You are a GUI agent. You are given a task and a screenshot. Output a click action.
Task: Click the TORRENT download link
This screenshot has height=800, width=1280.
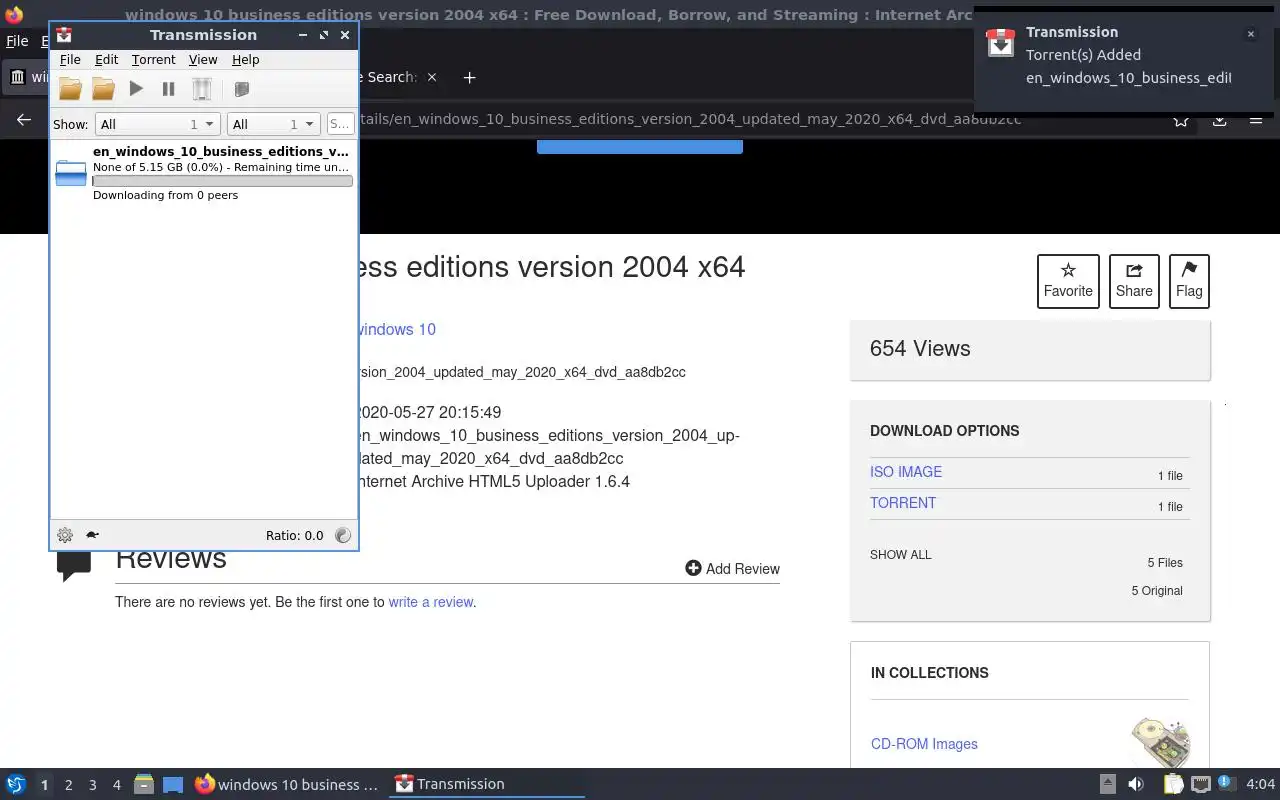[903, 503]
